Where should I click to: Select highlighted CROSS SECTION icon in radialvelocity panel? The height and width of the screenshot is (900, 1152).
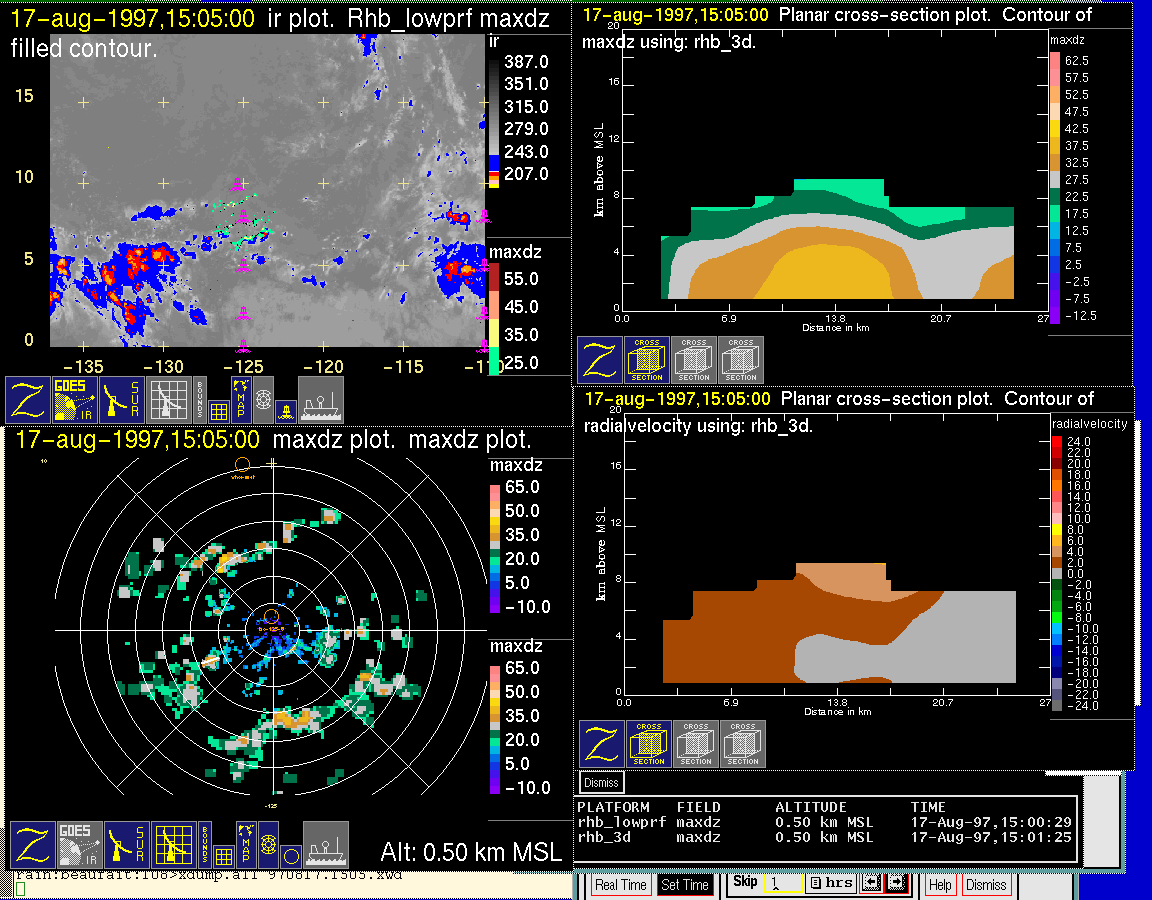[648, 744]
